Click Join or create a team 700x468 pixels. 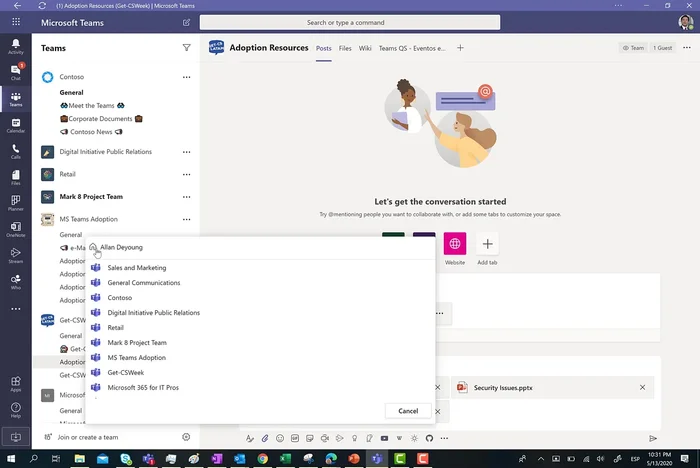[88, 437]
